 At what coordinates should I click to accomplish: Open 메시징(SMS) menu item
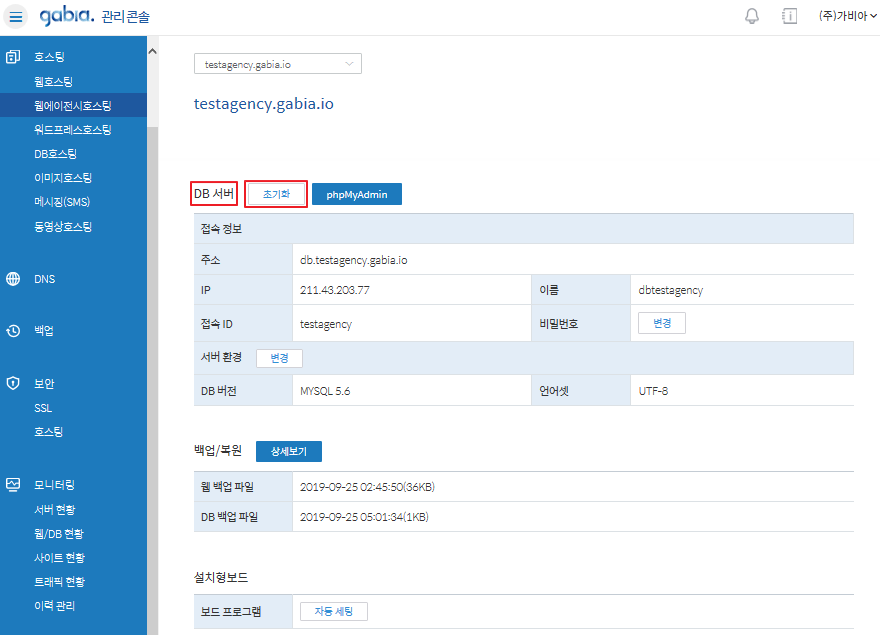point(62,202)
